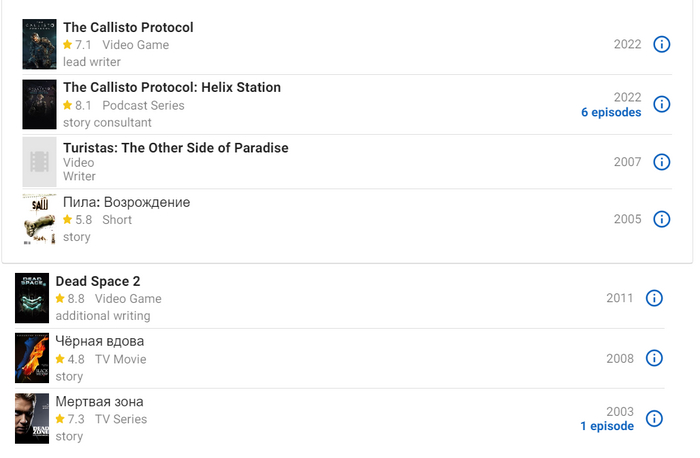Viewport: 700px width, 458px height.
Task: Click info icon for Чёрная вдова
Action: (654, 358)
